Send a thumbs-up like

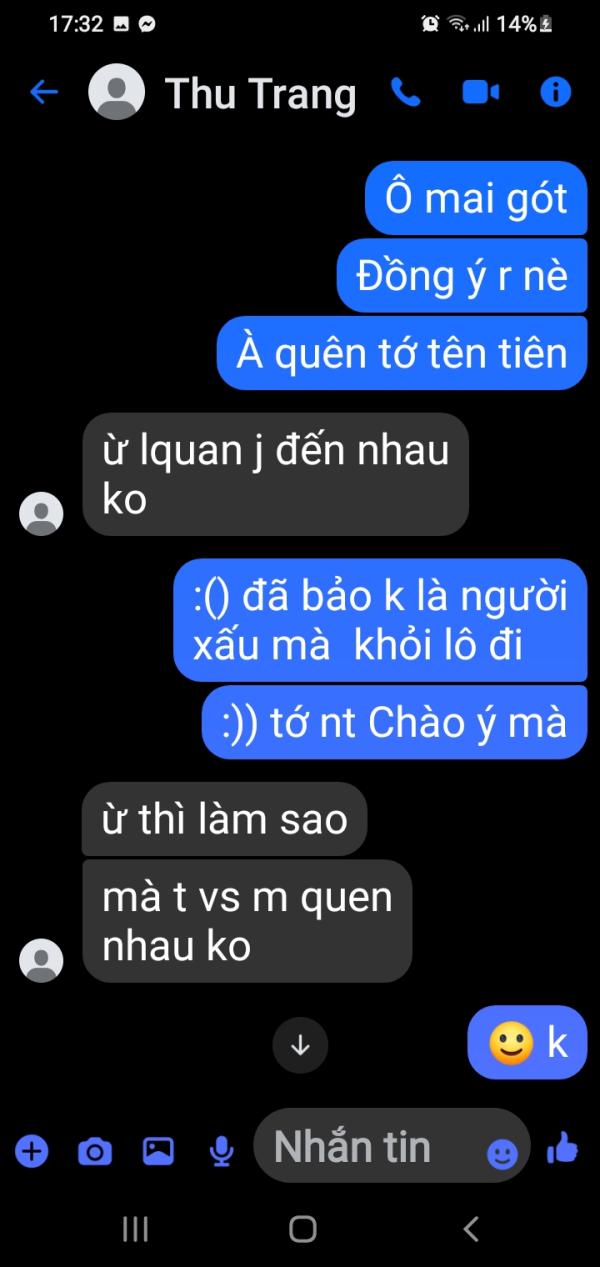pyautogui.click(x=563, y=1150)
